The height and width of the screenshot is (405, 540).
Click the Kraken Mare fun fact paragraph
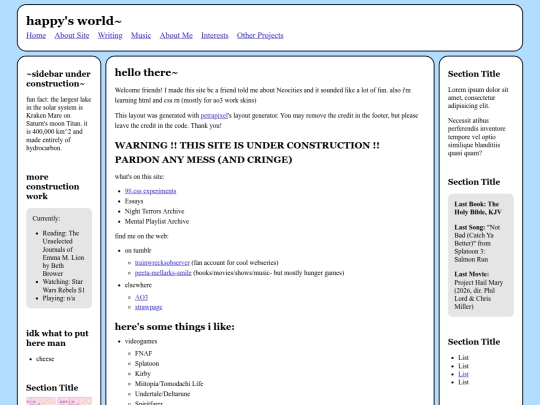coord(59,124)
